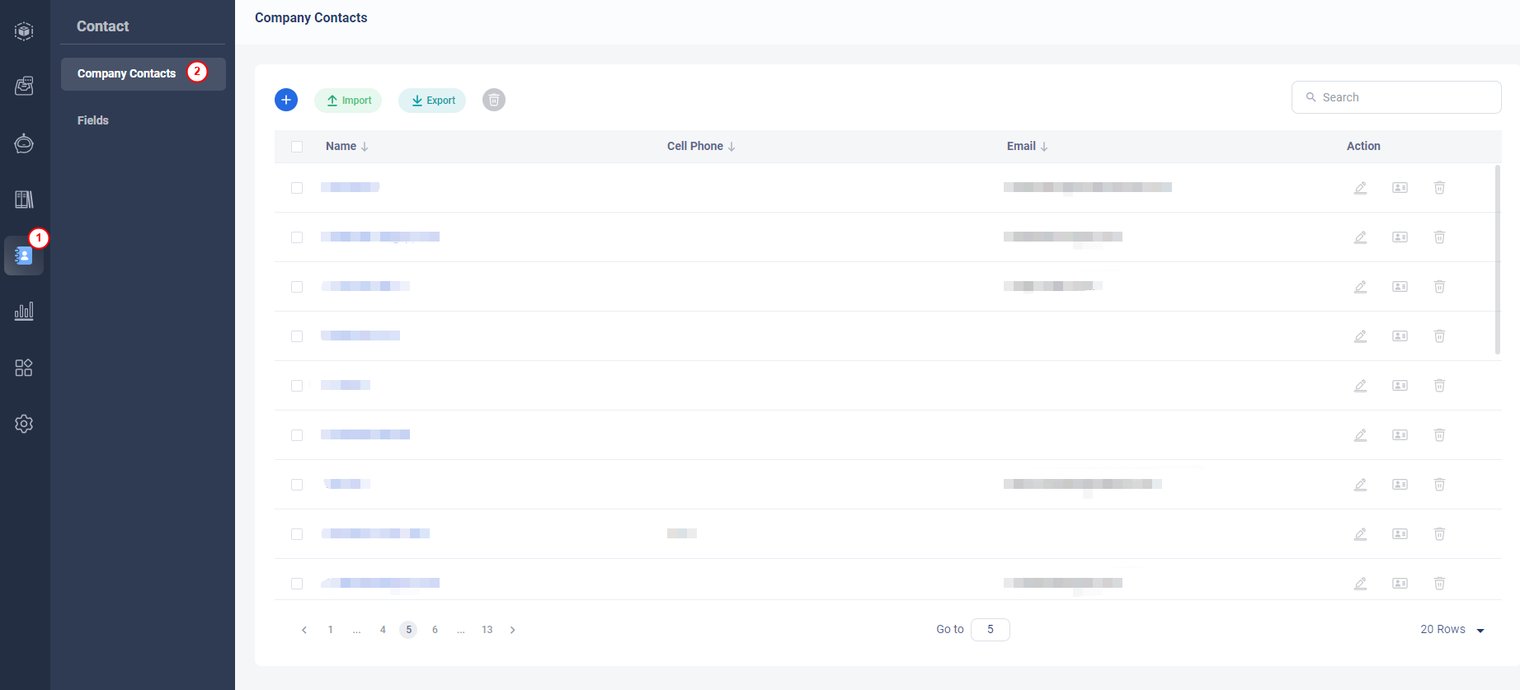The height and width of the screenshot is (690, 1520).
Task: Select the checkbox on fourth contact row
Action: tap(297, 336)
